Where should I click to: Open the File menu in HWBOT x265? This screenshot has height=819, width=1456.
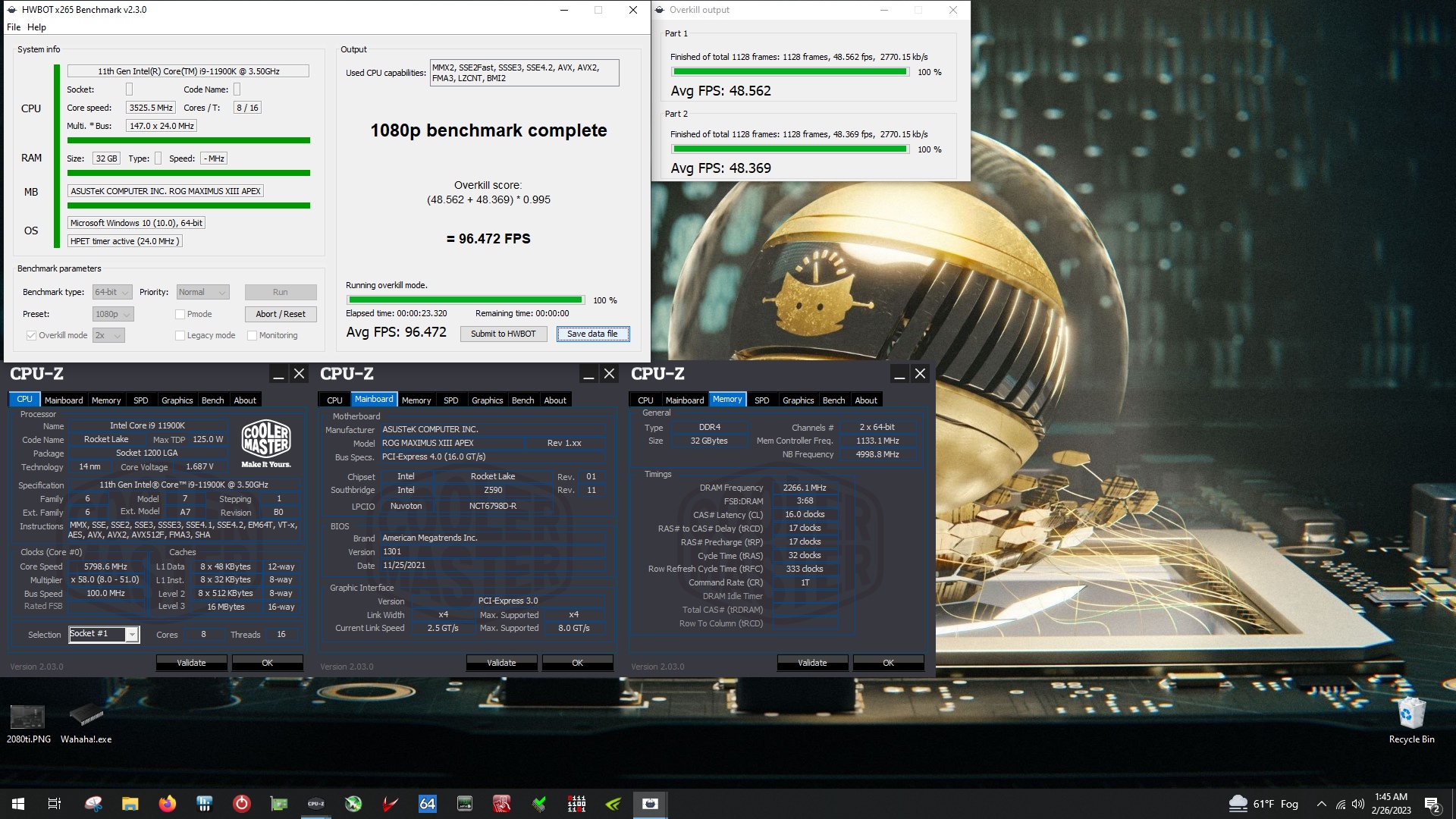(14, 27)
